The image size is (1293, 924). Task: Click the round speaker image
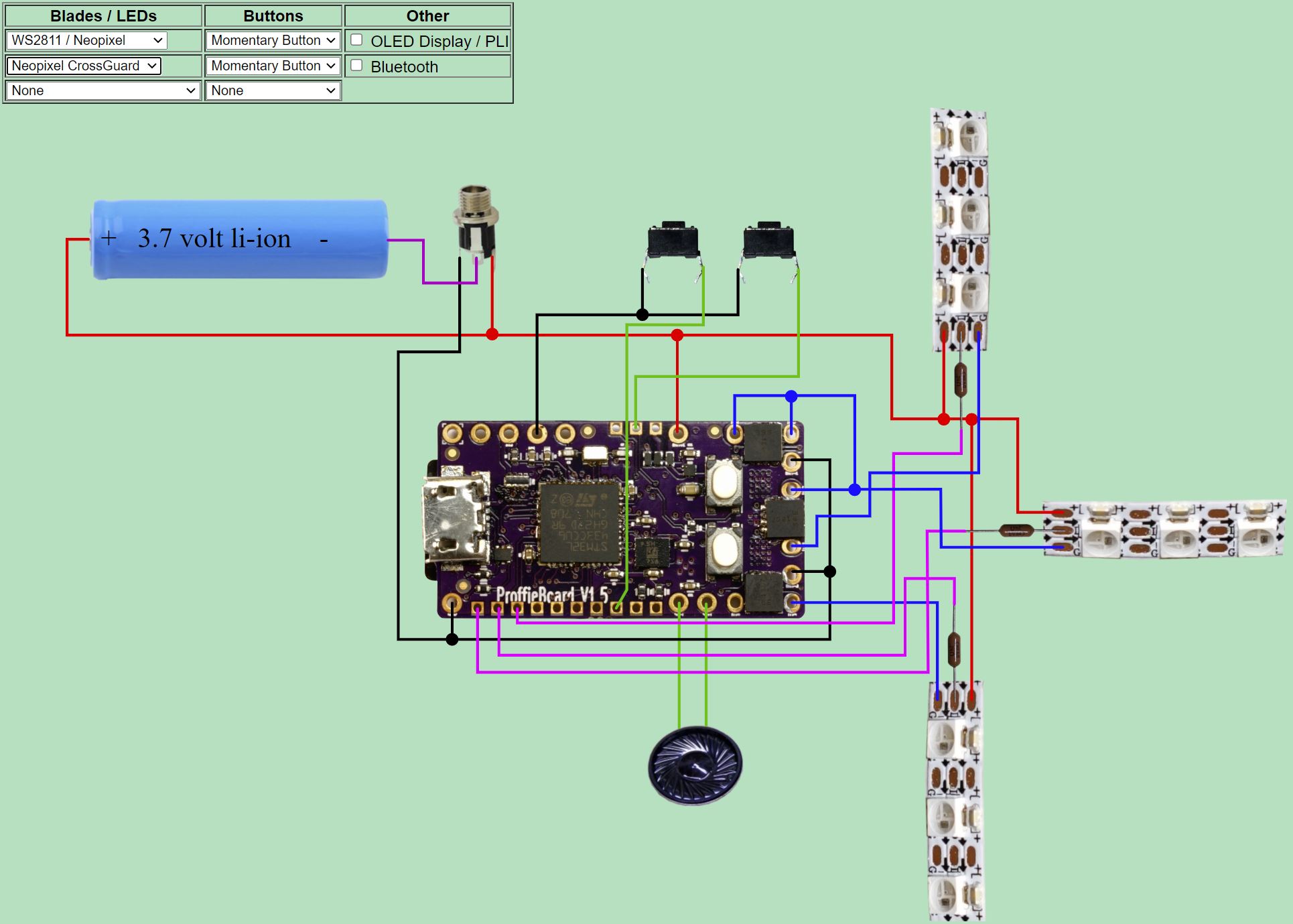695,765
